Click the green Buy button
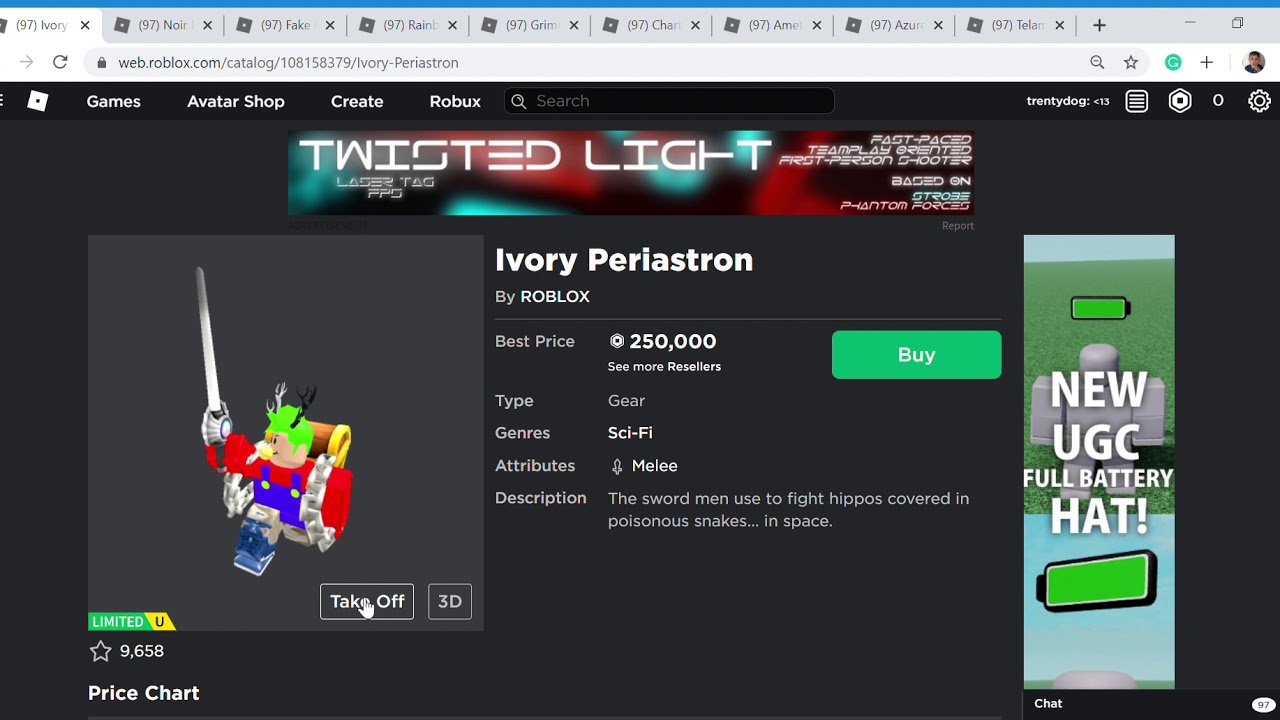The height and width of the screenshot is (720, 1280). (x=916, y=355)
